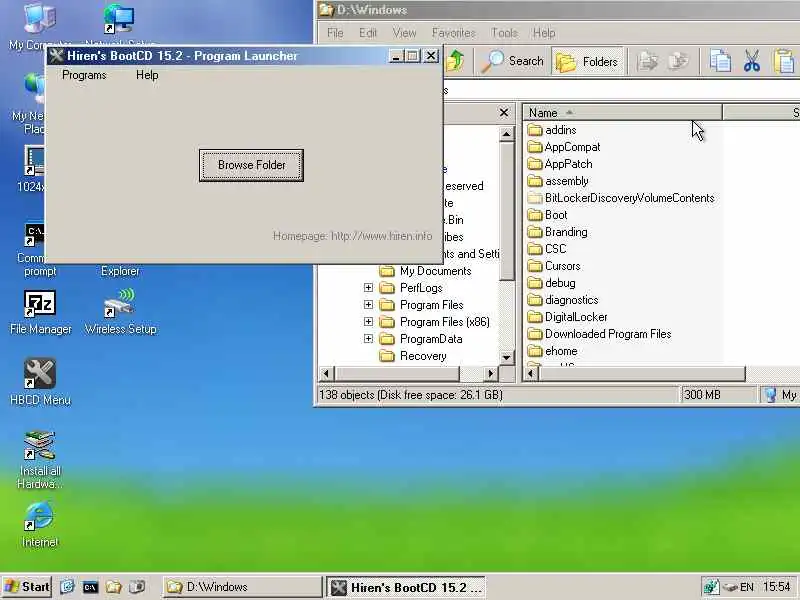The height and width of the screenshot is (600, 800).
Task: Click the Copy To toolbar icon
Action: (679, 61)
